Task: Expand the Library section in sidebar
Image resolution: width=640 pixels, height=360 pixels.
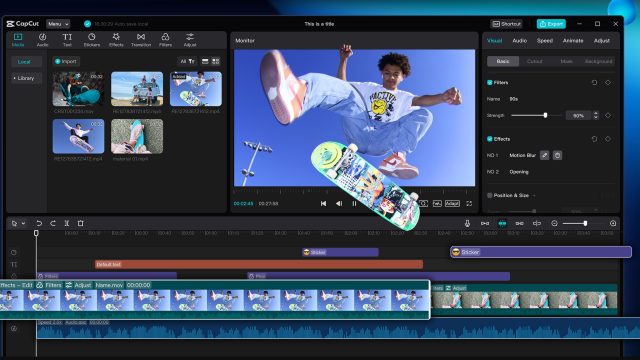Action: click(24, 78)
